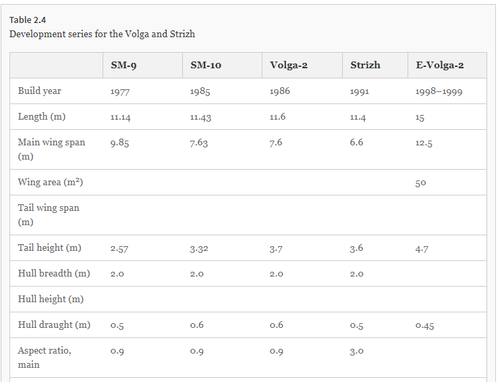Click the Main wing span row label

[x=51, y=149]
